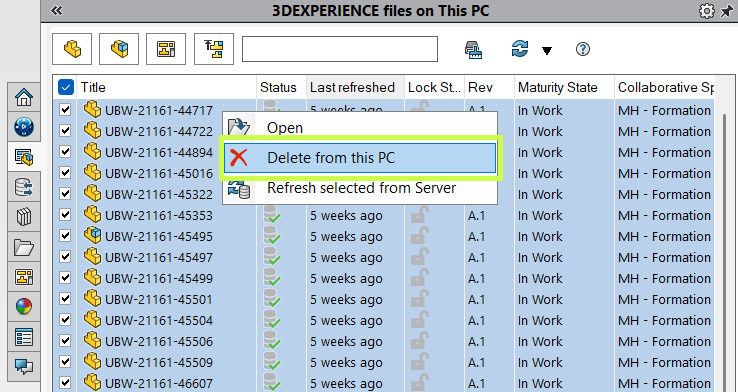The height and width of the screenshot is (392, 738).
Task: Click the yellow part filter toolbar icon
Action: pyautogui.click(x=72, y=49)
